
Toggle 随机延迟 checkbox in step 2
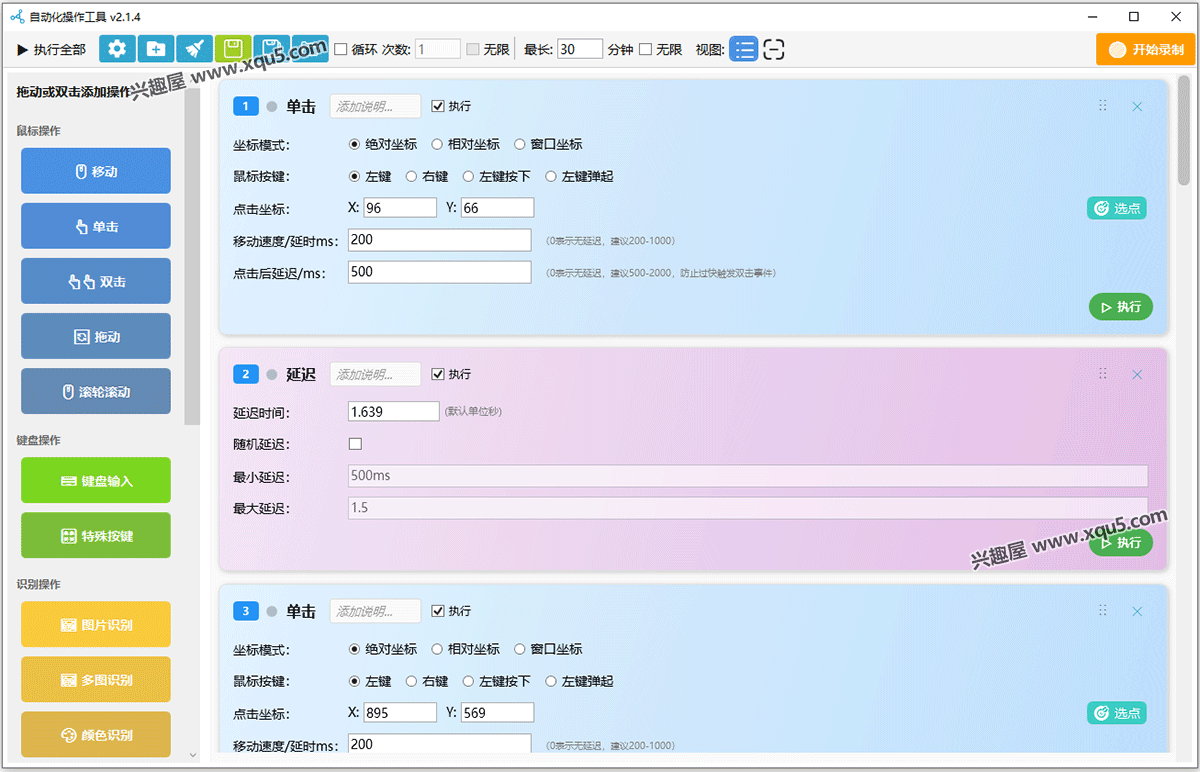point(355,444)
